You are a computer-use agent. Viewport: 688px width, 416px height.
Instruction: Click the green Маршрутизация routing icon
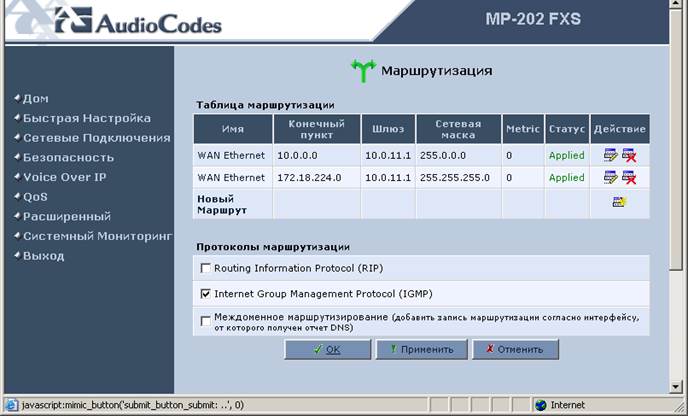363,71
